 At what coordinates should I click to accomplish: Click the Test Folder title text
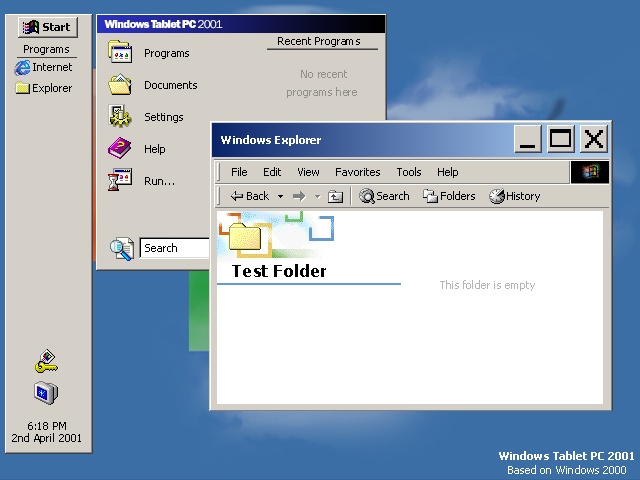click(279, 271)
